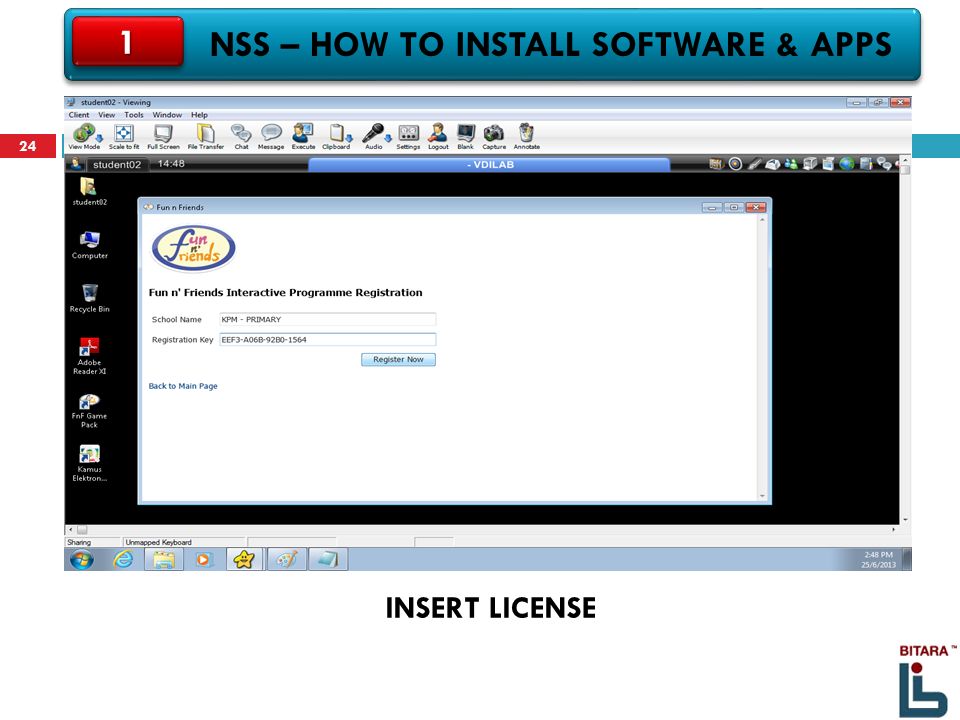This screenshot has width=960, height=720.
Task: Open the Help menu
Action: 199,115
